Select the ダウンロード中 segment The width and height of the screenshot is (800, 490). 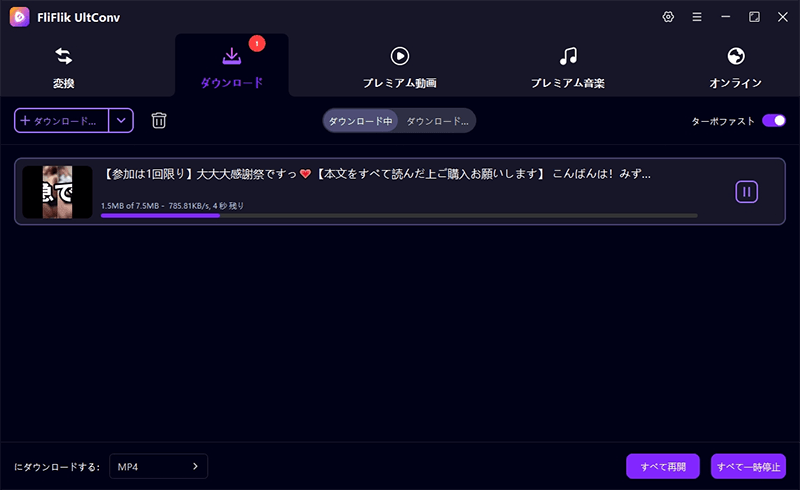click(x=360, y=121)
